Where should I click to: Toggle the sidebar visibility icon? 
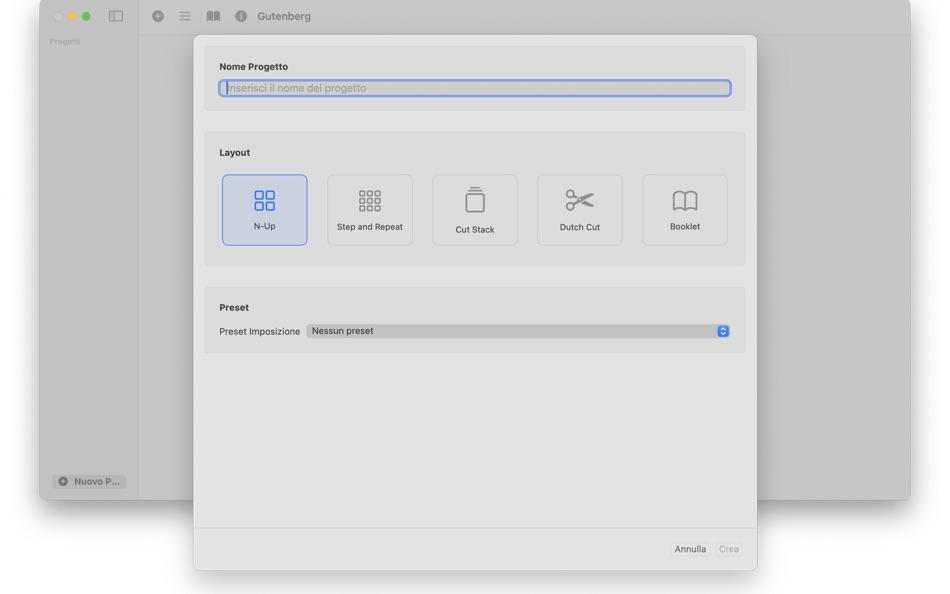(x=115, y=16)
